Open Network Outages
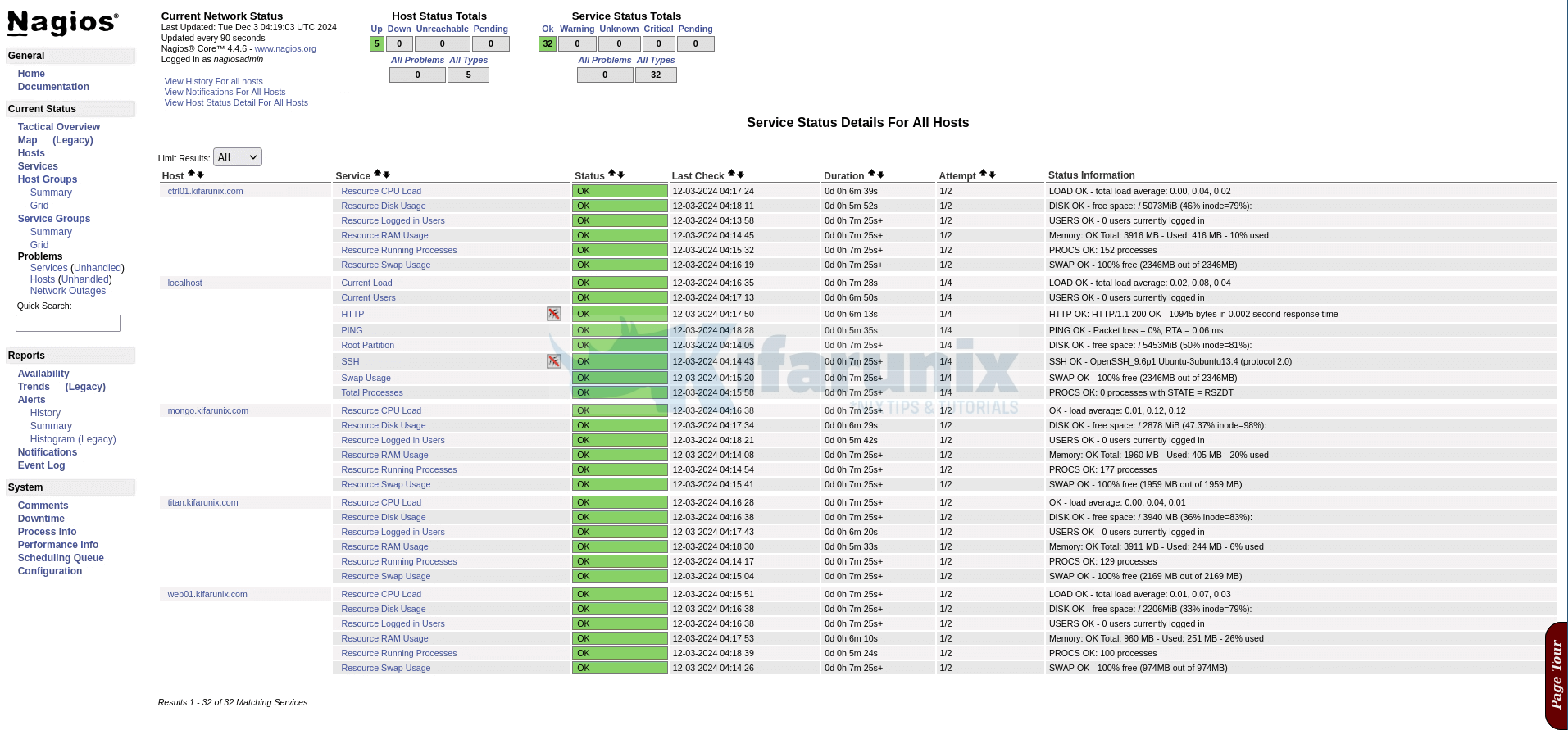Screen dimensions: 1568x730 (68, 291)
